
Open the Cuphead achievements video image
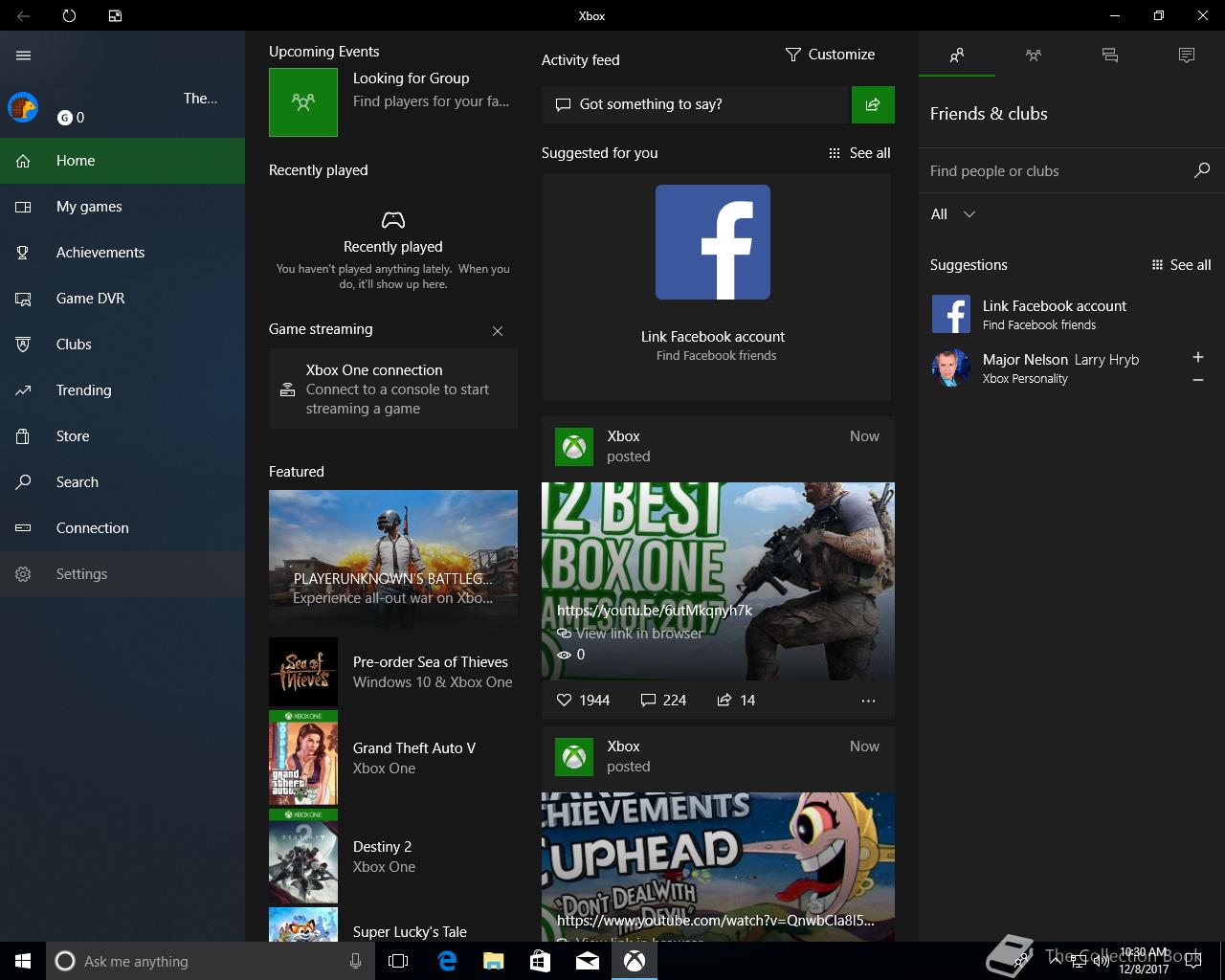718,866
